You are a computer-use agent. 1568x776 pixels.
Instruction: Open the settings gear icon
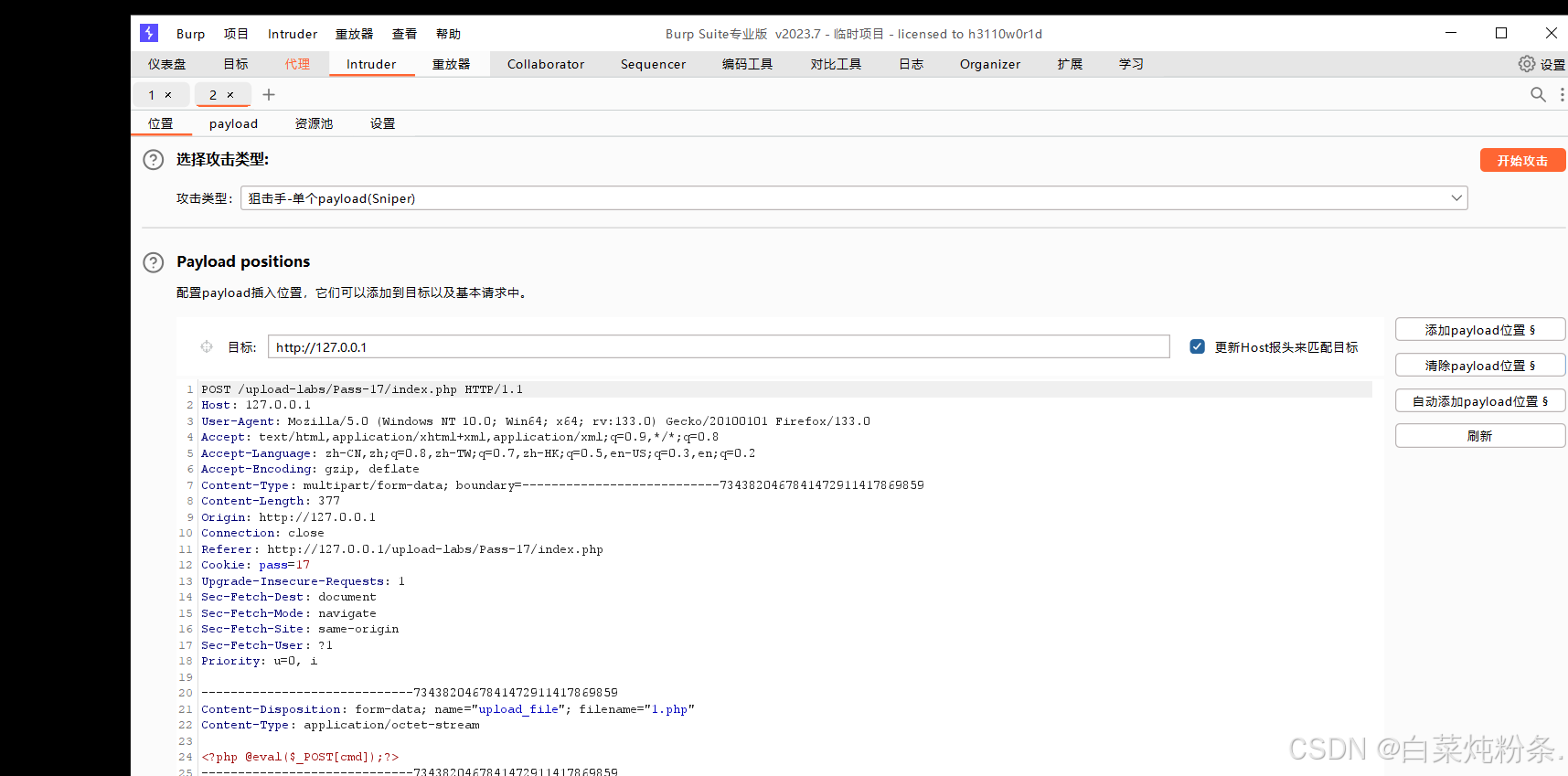point(1527,64)
